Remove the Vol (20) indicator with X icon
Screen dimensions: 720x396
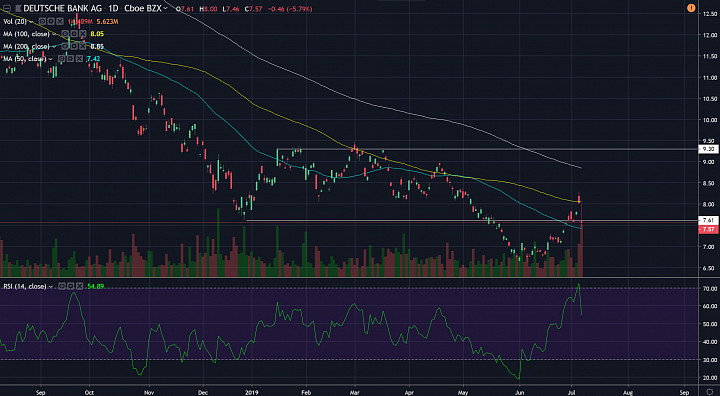[60, 22]
